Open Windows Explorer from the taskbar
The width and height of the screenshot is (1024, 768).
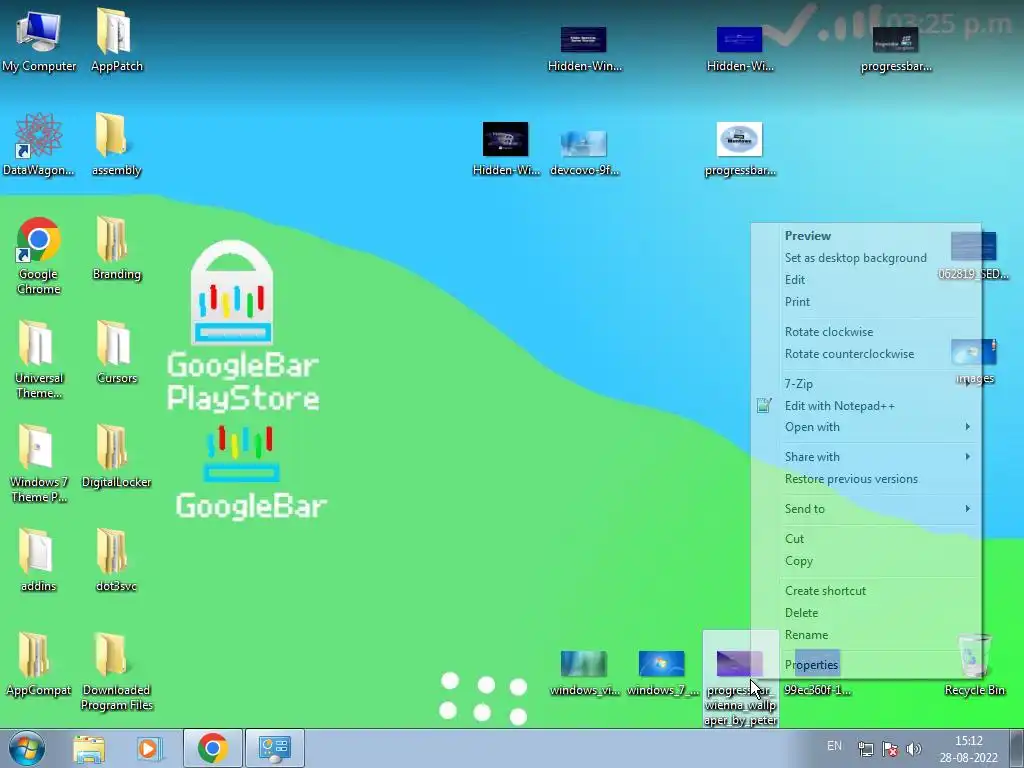tap(89, 748)
